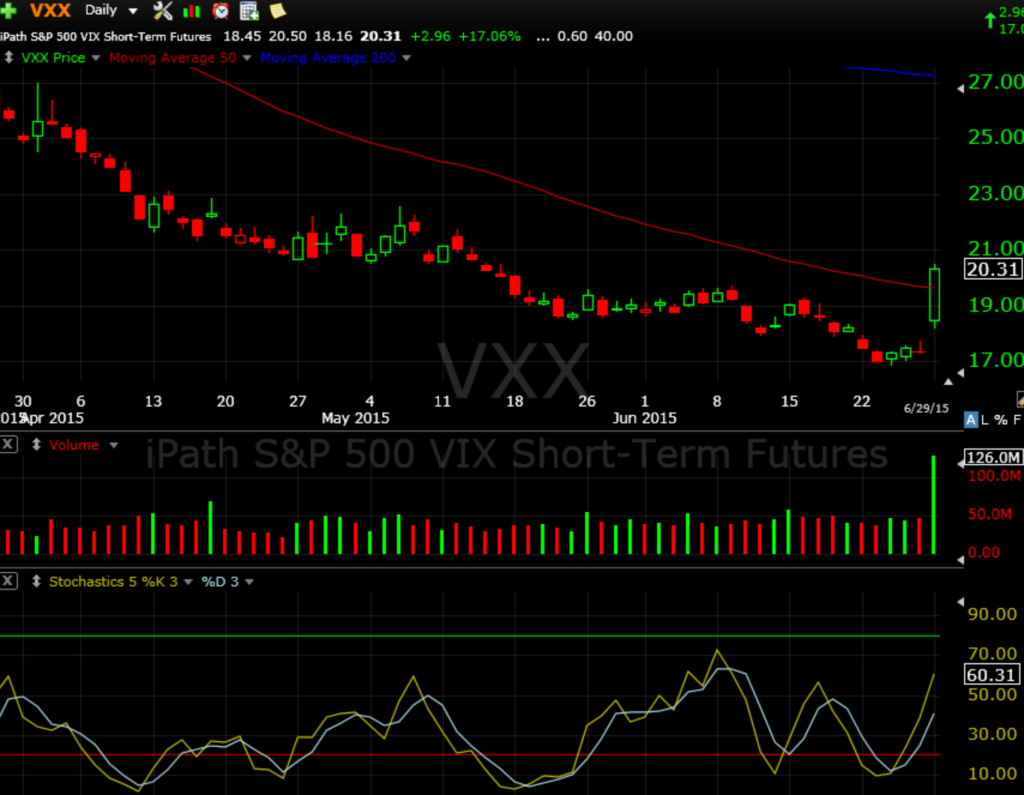Click the 60.31 stochastics value tag
The image size is (1024, 795).
tap(992, 675)
